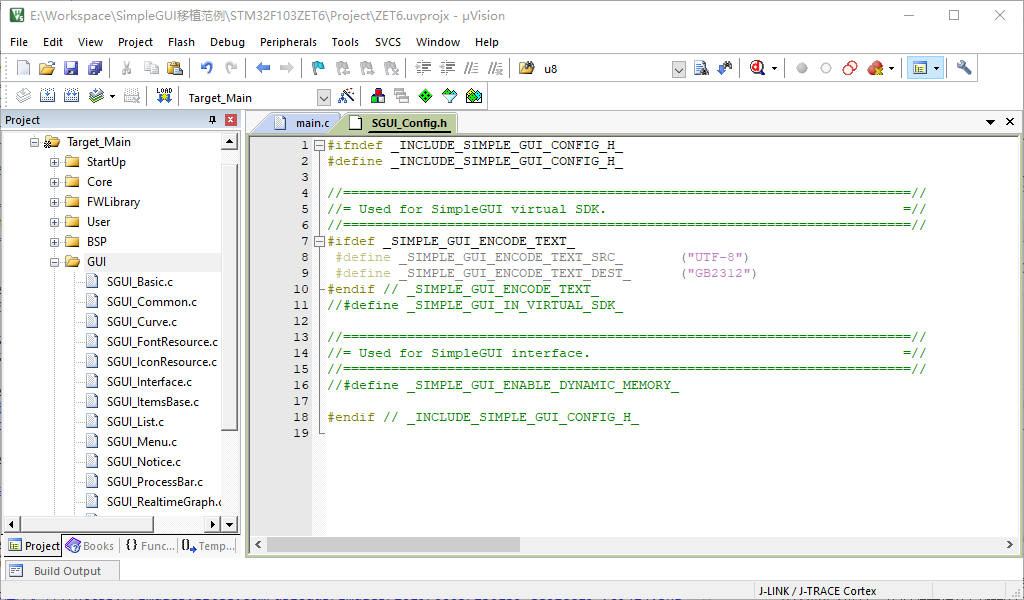Save the current file

[71, 68]
